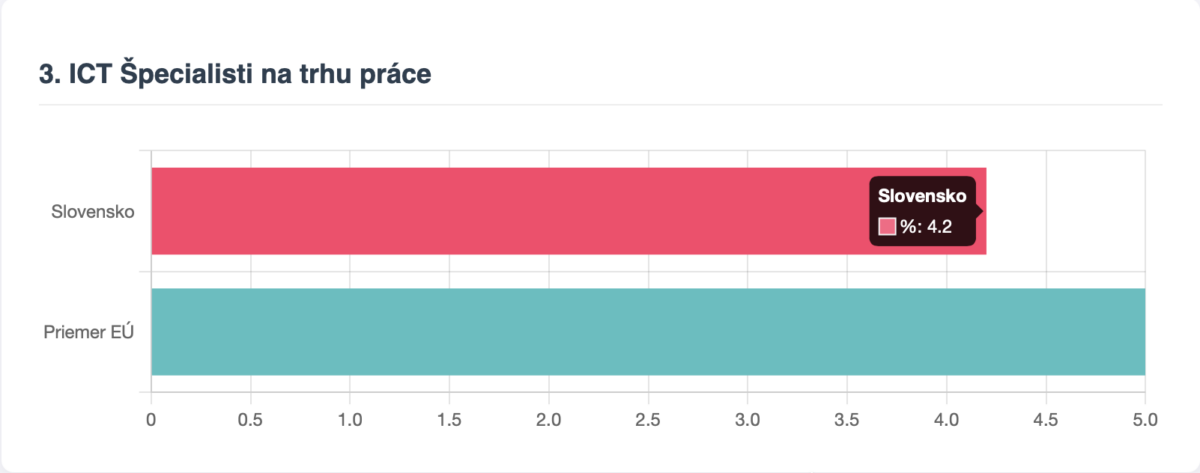Select the 2.0 x-axis tick label
Image resolution: width=1200 pixels, height=473 pixels.
coord(548,420)
